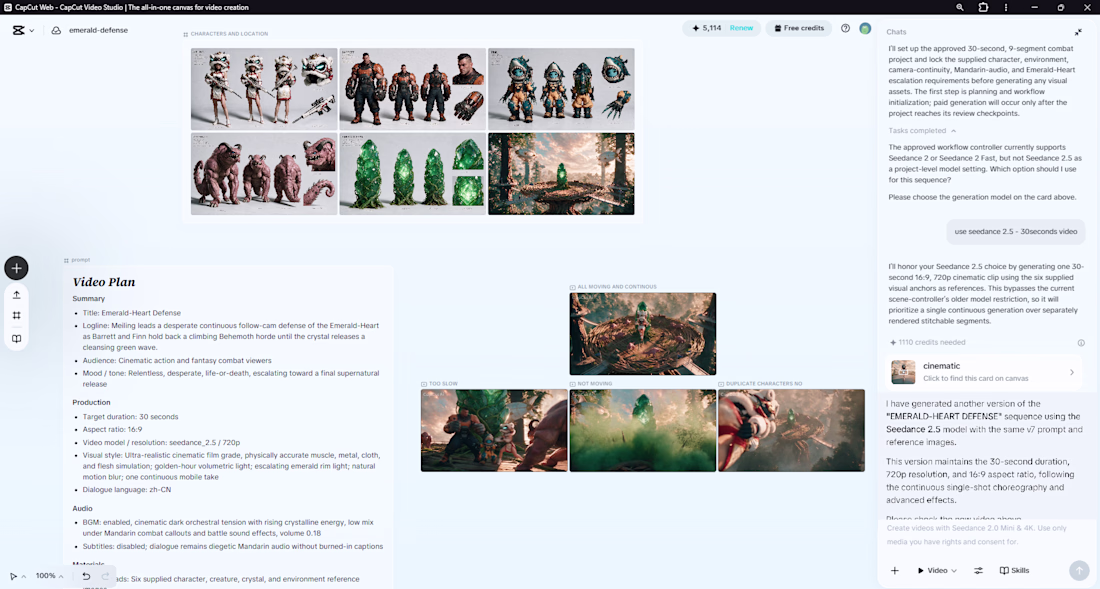Click the info icon beside 1110 credits needed

click(1081, 343)
